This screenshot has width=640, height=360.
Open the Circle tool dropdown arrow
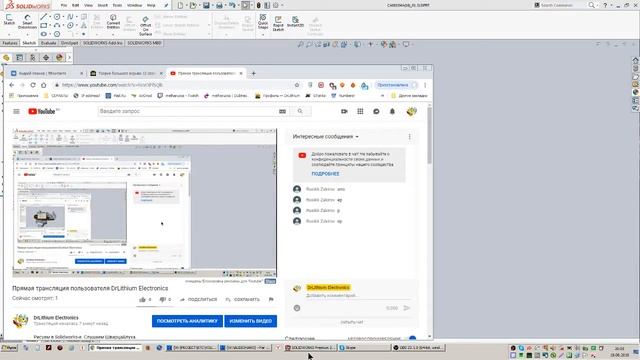(63, 17)
